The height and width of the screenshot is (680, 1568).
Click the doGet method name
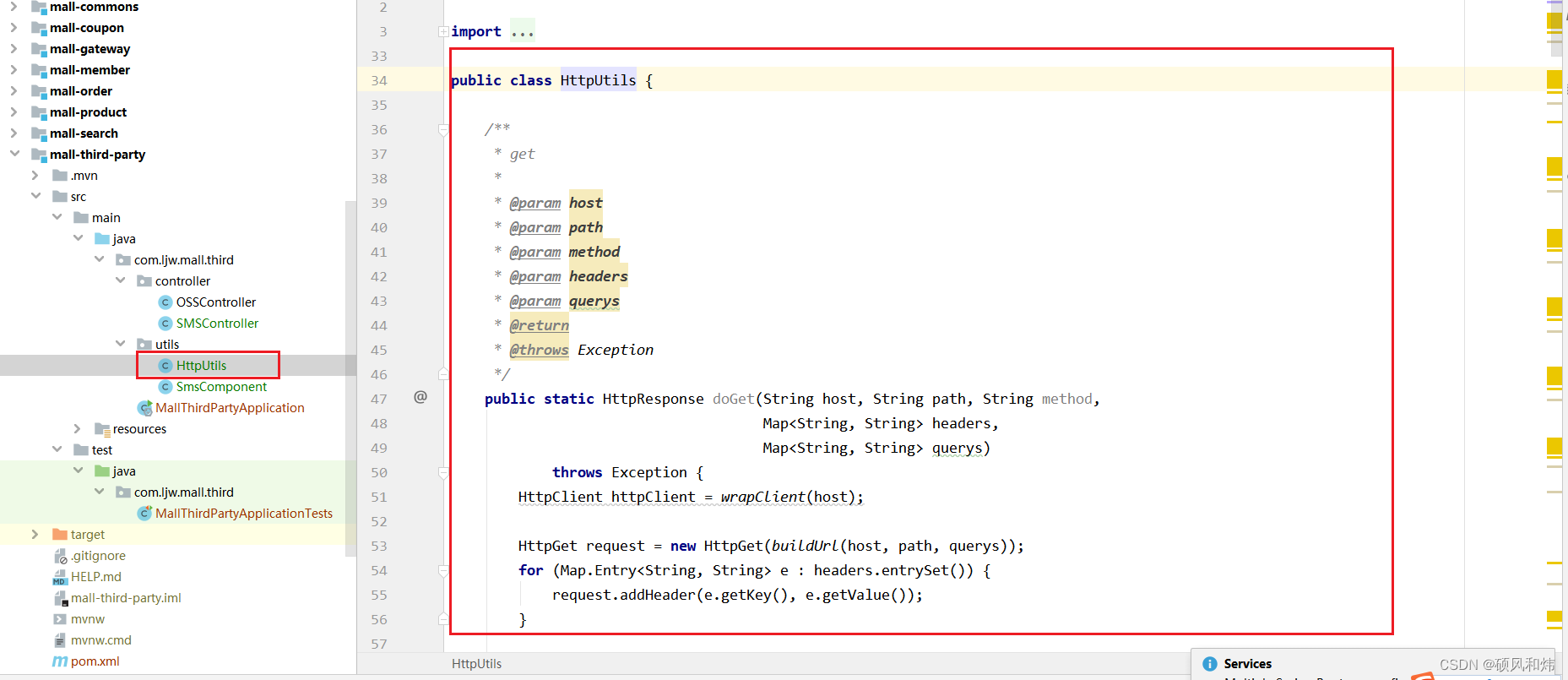[733, 399]
